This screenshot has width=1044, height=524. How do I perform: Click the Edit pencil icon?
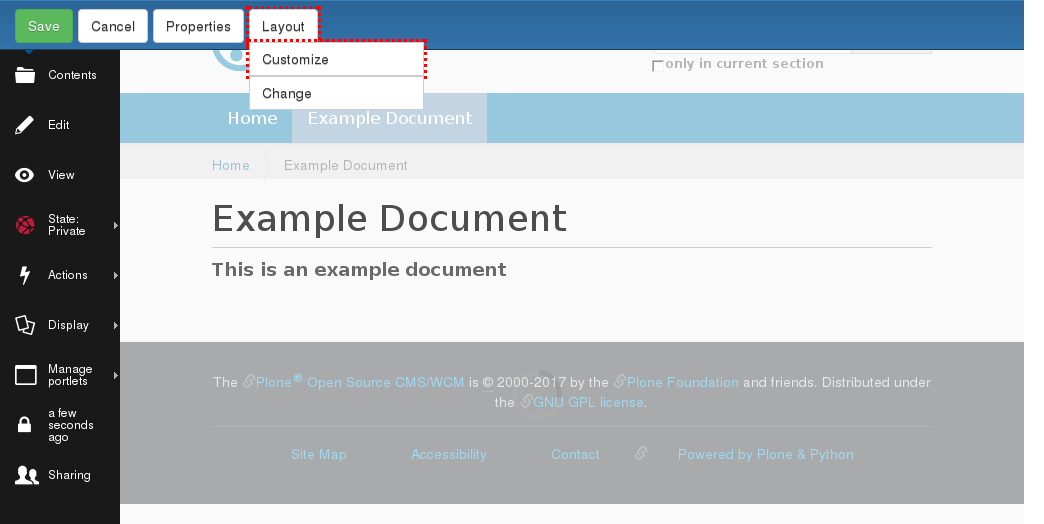(x=25, y=125)
